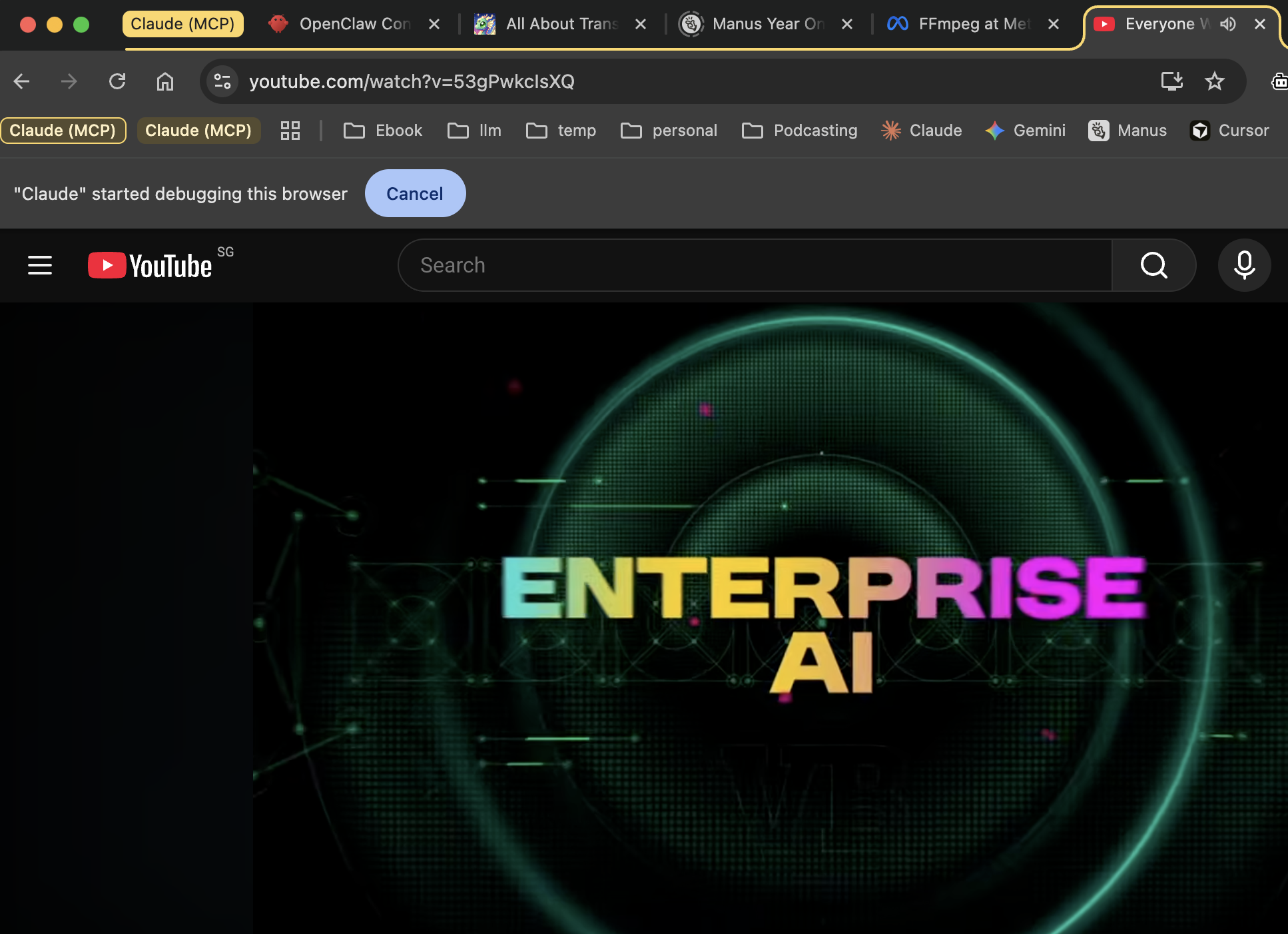Start voice search with microphone icon
This screenshot has width=1288, height=934.
(x=1244, y=265)
